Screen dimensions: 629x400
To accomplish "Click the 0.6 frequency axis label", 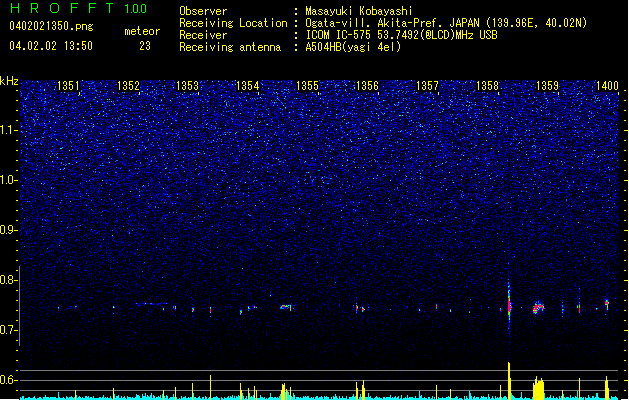I will [9, 380].
